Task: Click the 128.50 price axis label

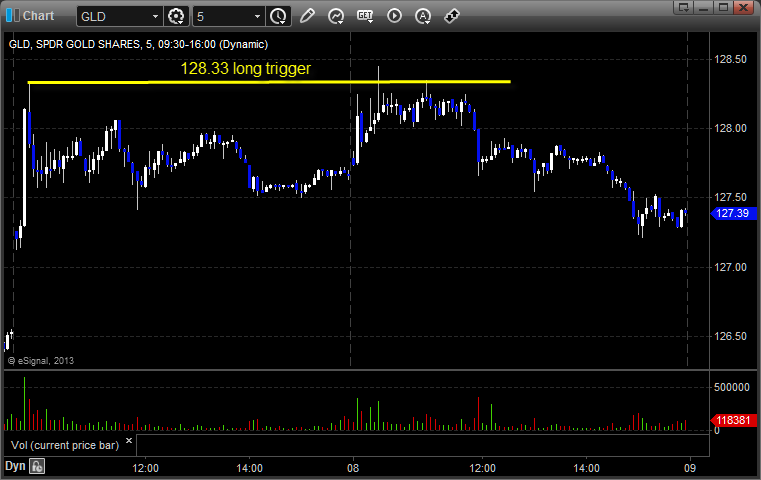Action: [730, 59]
